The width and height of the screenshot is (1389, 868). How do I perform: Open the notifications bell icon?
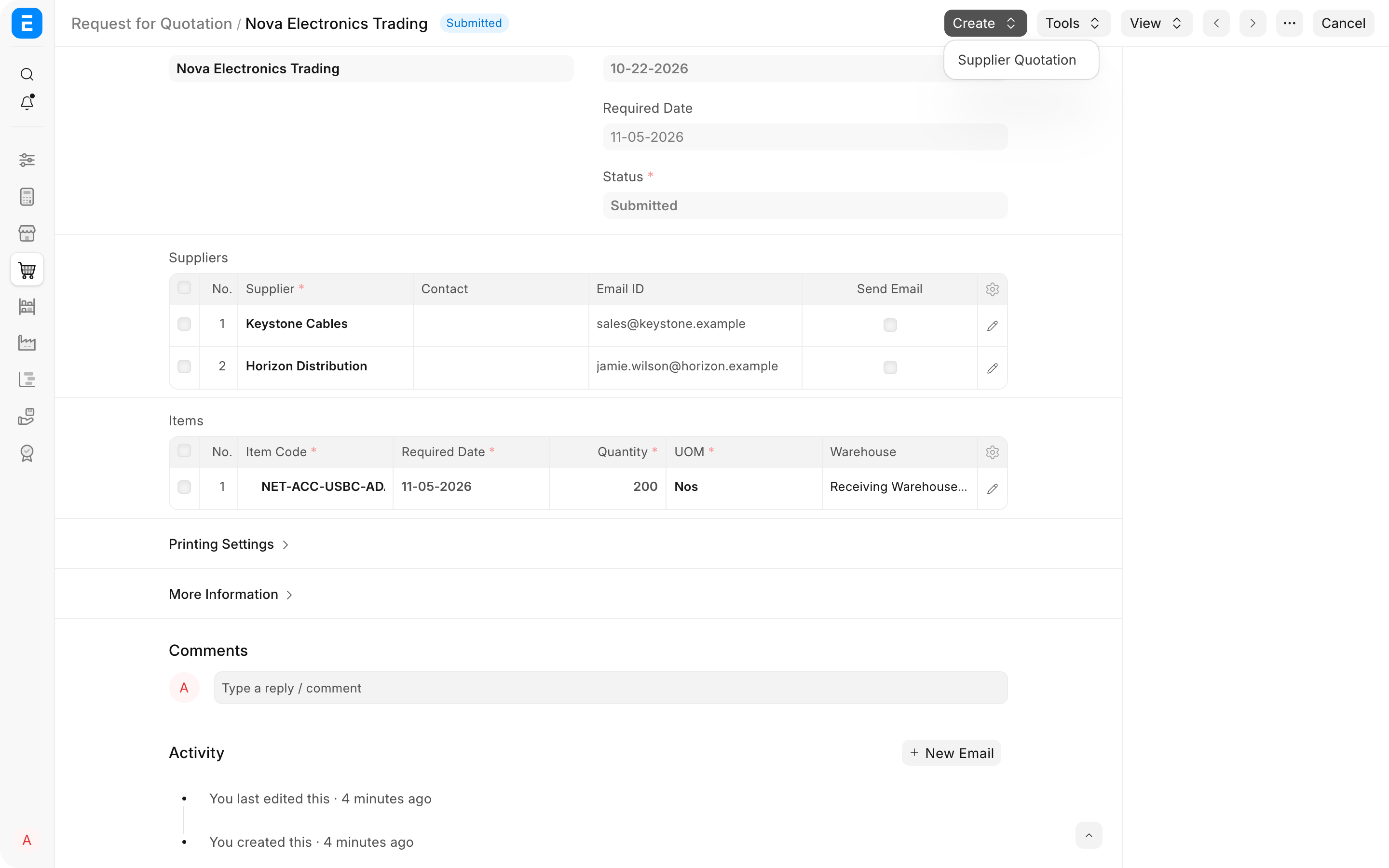[x=27, y=102]
